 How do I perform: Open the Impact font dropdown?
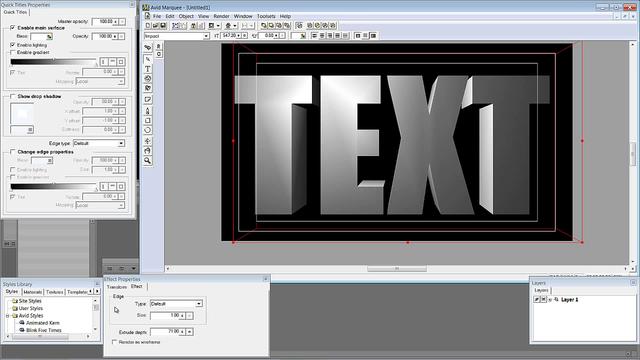pos(177,36)
